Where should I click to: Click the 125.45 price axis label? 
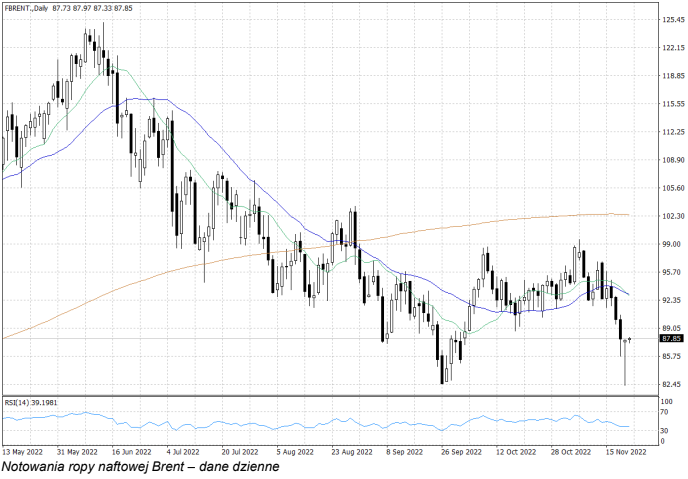tap(672, 20)
